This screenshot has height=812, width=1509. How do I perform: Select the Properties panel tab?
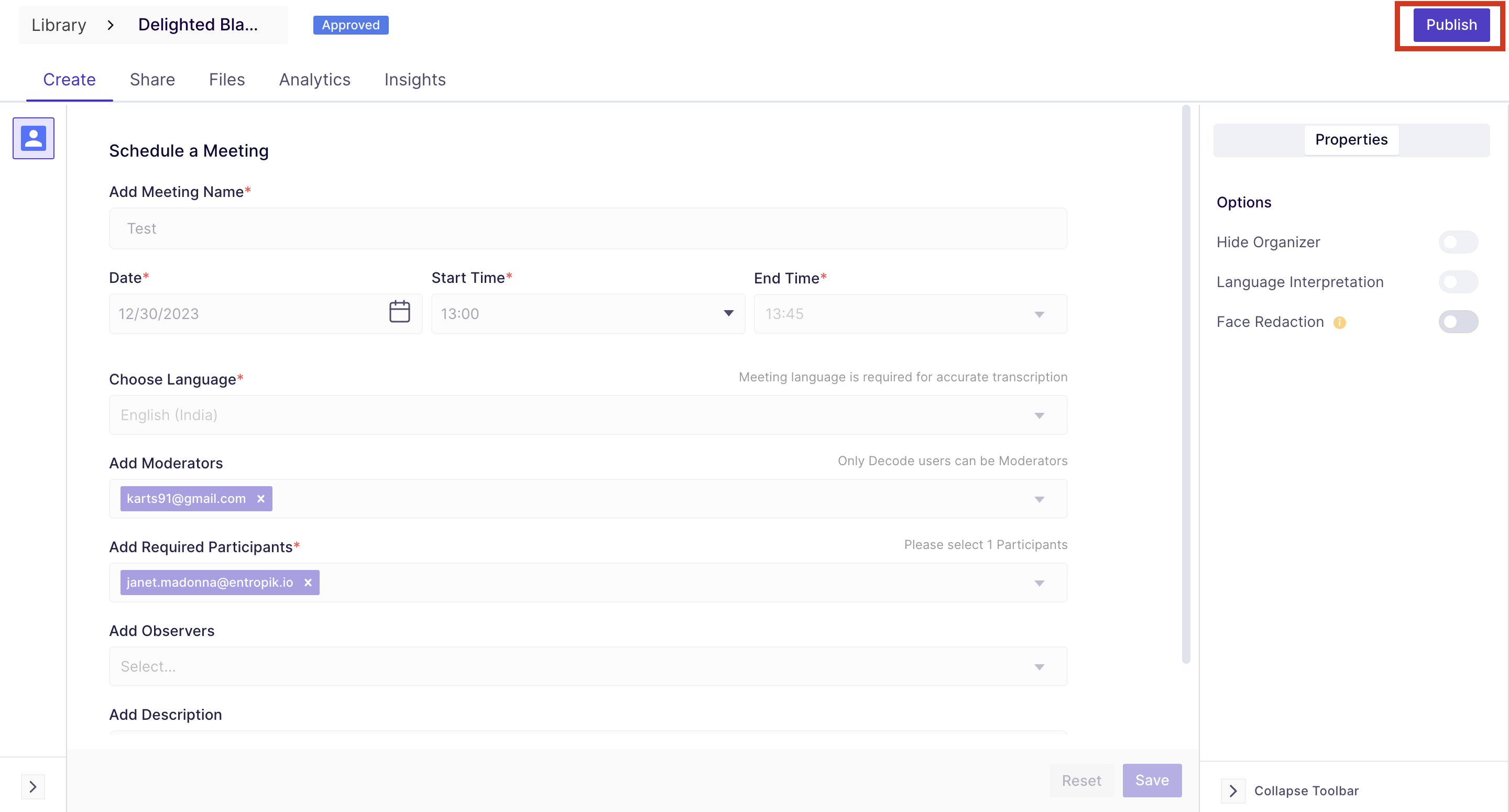(x=1351, y=140)
